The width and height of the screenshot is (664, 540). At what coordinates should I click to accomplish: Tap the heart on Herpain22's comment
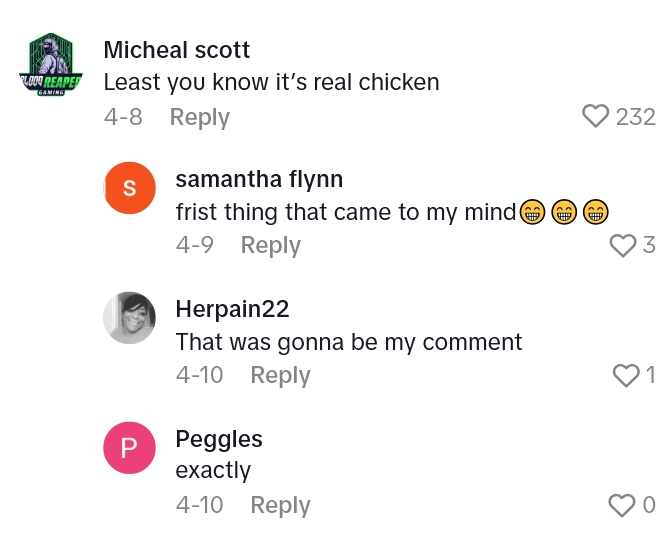click(625, 375)
